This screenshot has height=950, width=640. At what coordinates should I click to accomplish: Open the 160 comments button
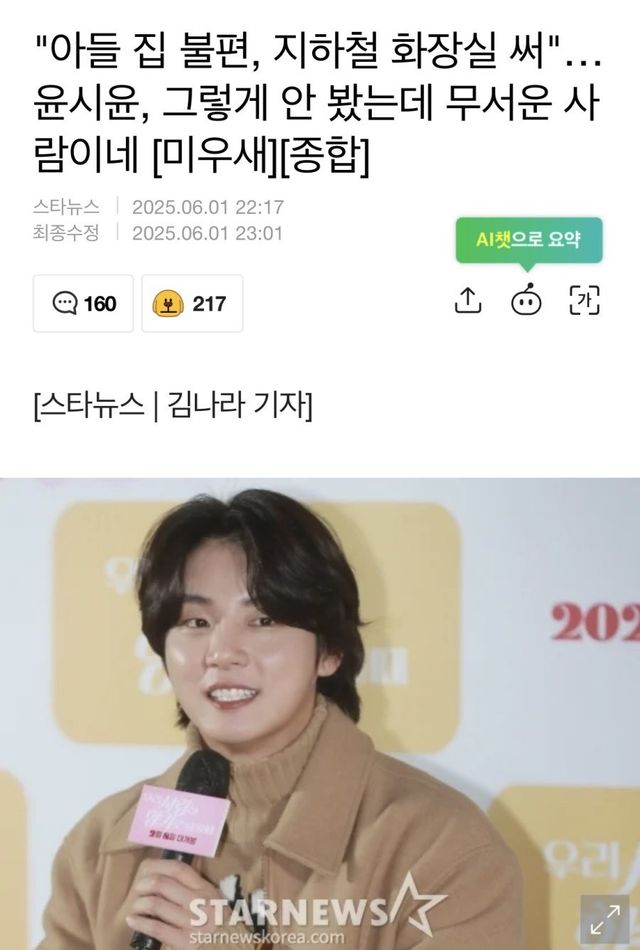click(x=83, y=304)
